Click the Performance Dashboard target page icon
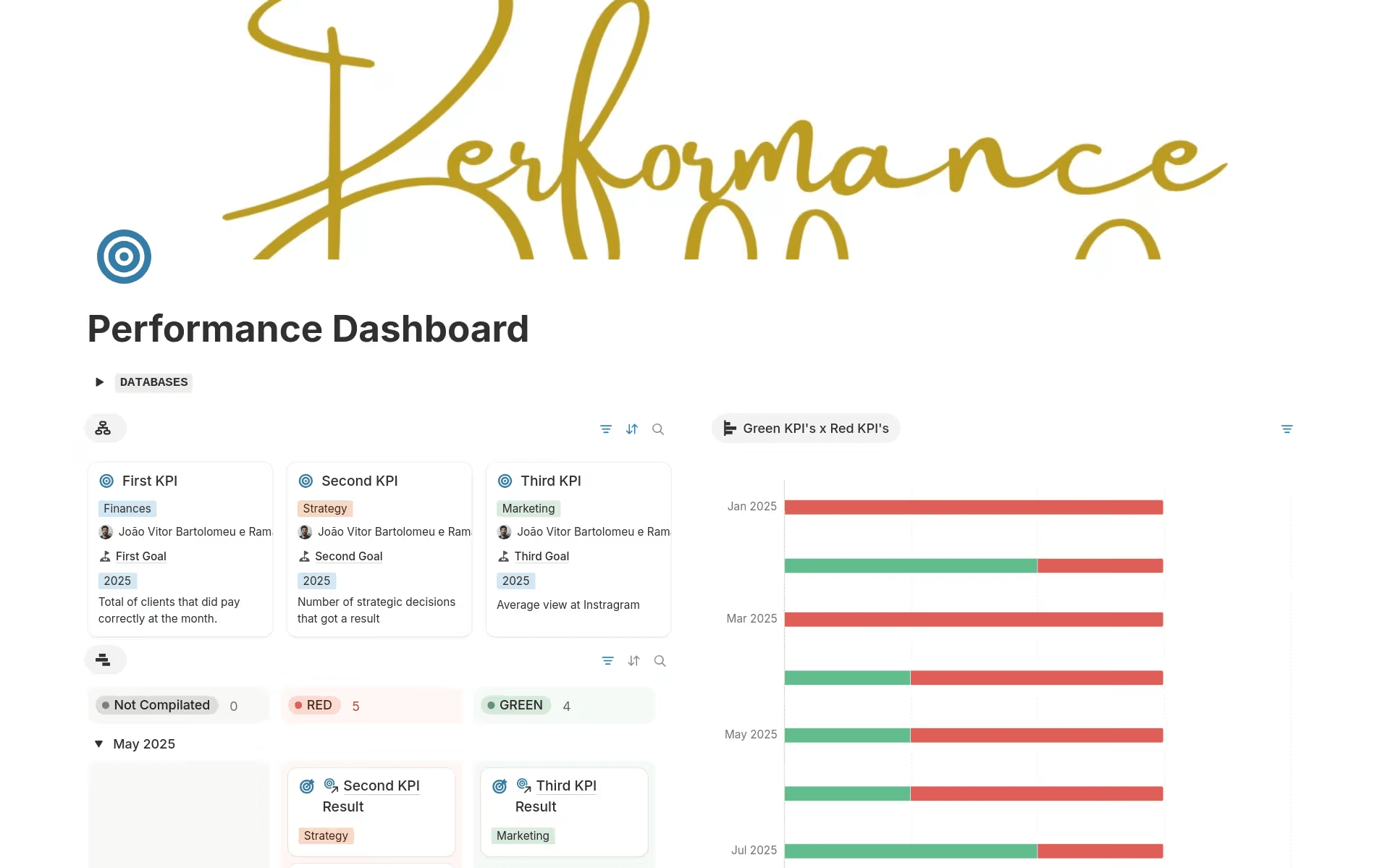 tap(124, 256)
